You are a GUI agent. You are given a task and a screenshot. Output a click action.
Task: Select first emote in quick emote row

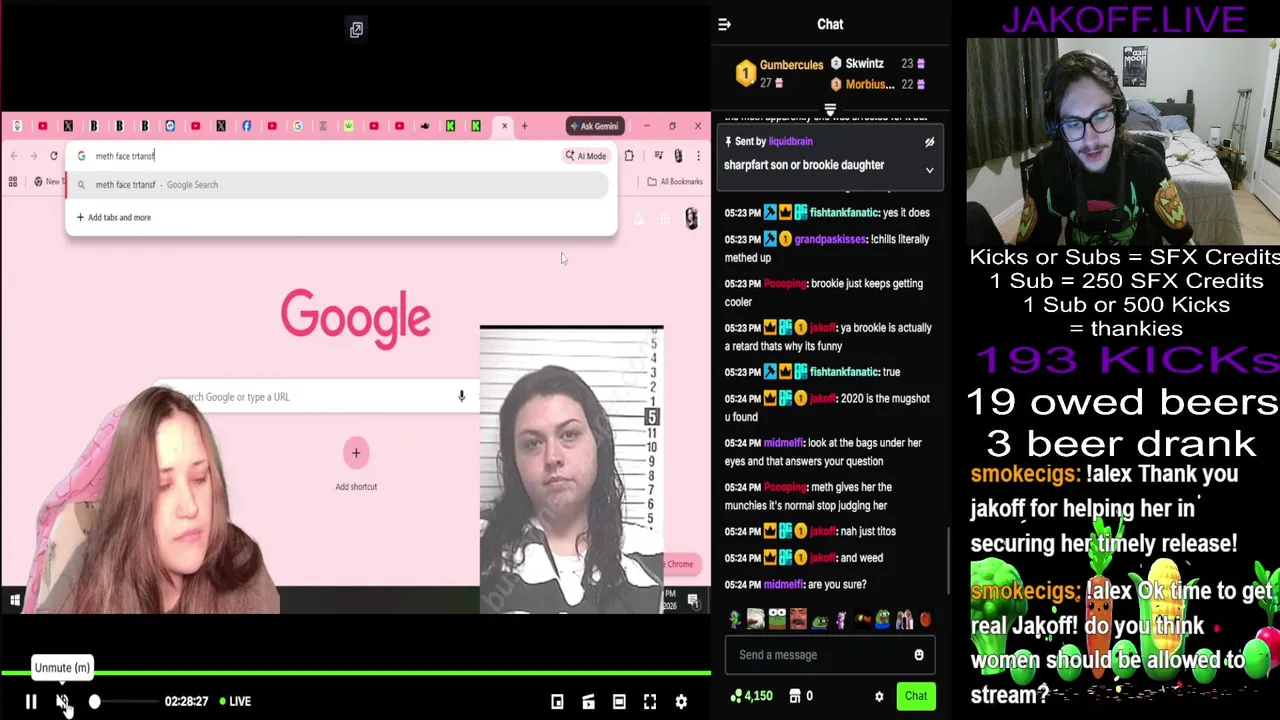[735, 621]
